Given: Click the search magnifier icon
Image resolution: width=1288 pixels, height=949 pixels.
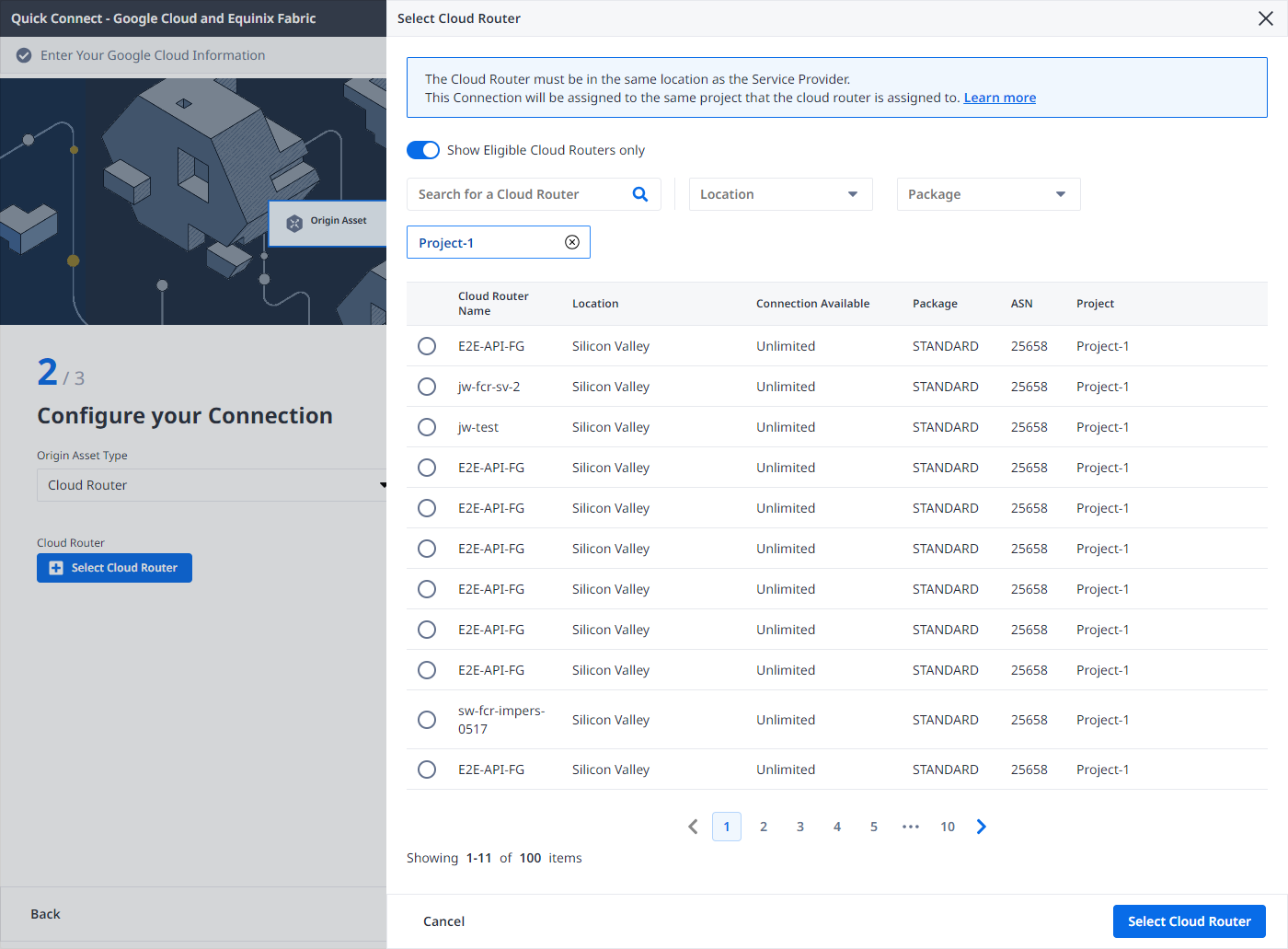Looking at the screenshot, I should [640, 194].
